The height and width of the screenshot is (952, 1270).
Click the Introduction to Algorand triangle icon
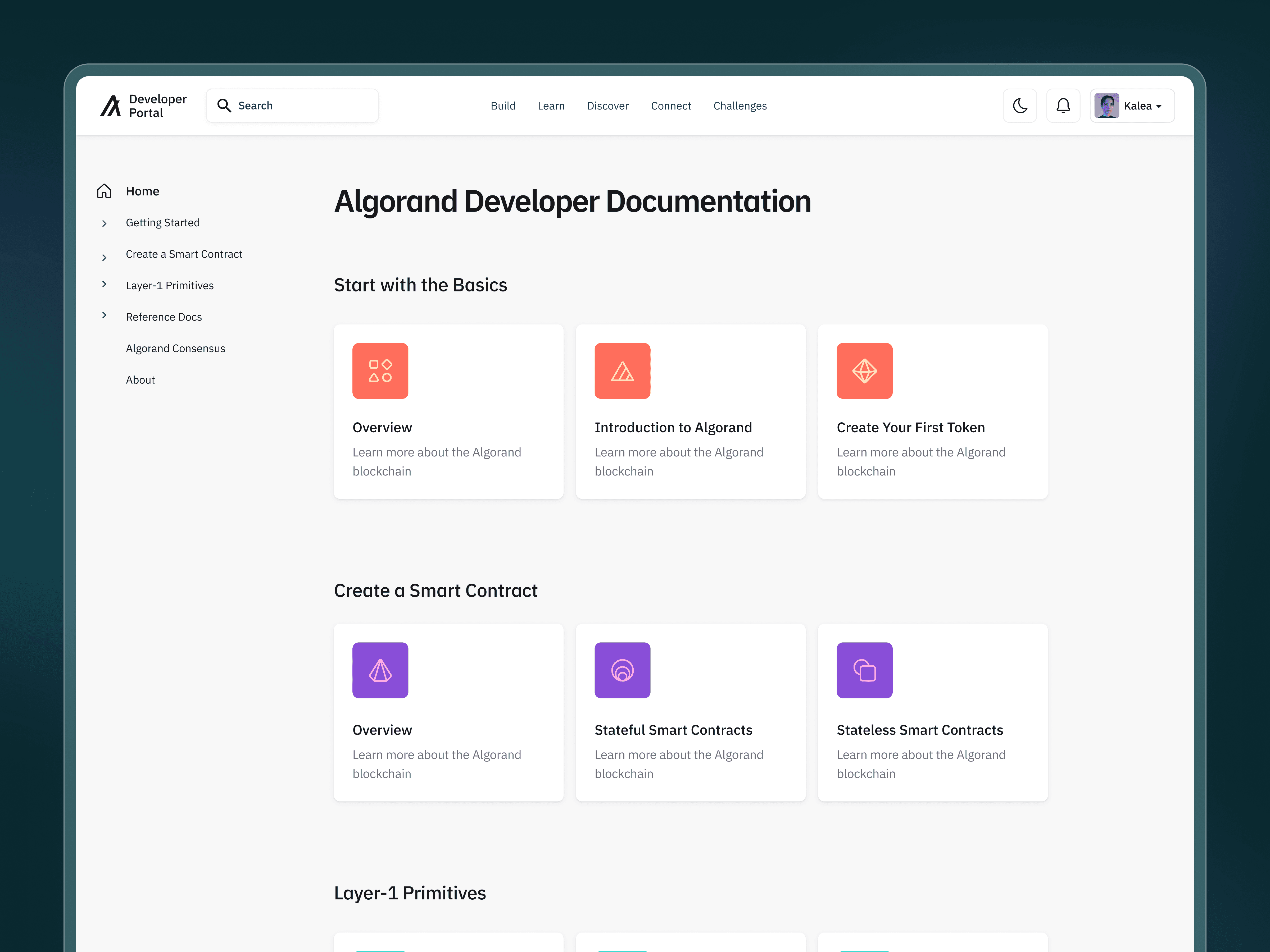[x=622, y=371]
